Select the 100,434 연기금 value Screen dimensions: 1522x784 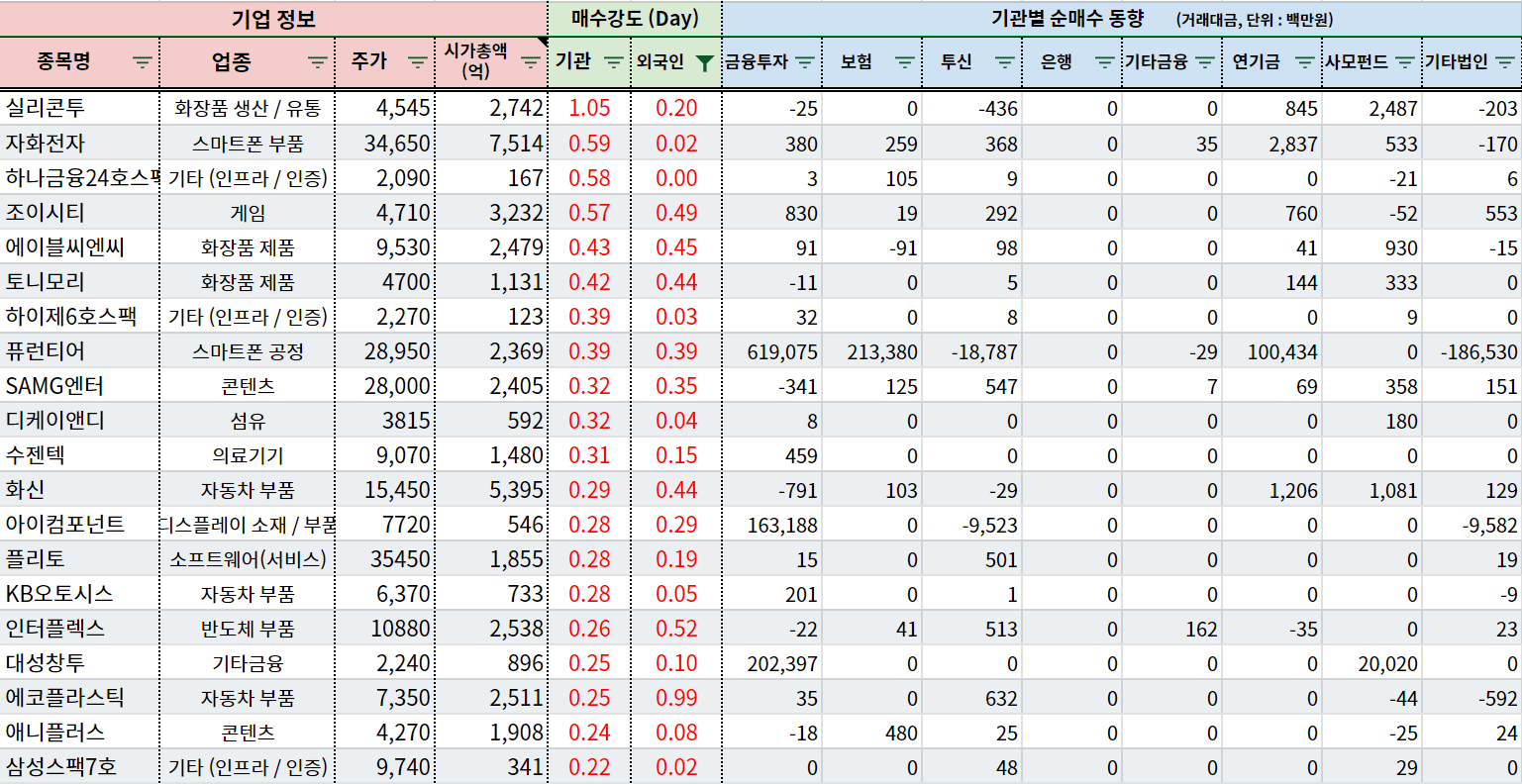1272,350
